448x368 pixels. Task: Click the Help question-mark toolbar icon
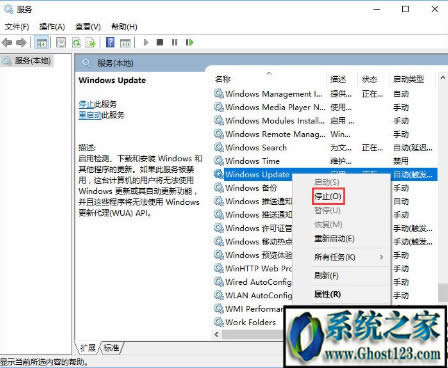tap(110, 42)
